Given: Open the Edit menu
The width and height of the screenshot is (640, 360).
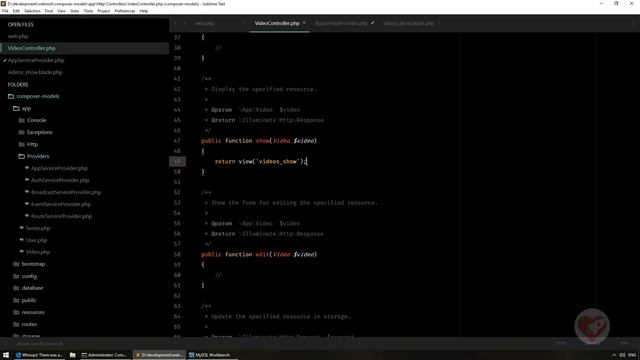Looking at the screenshot, I should point(16,11).
